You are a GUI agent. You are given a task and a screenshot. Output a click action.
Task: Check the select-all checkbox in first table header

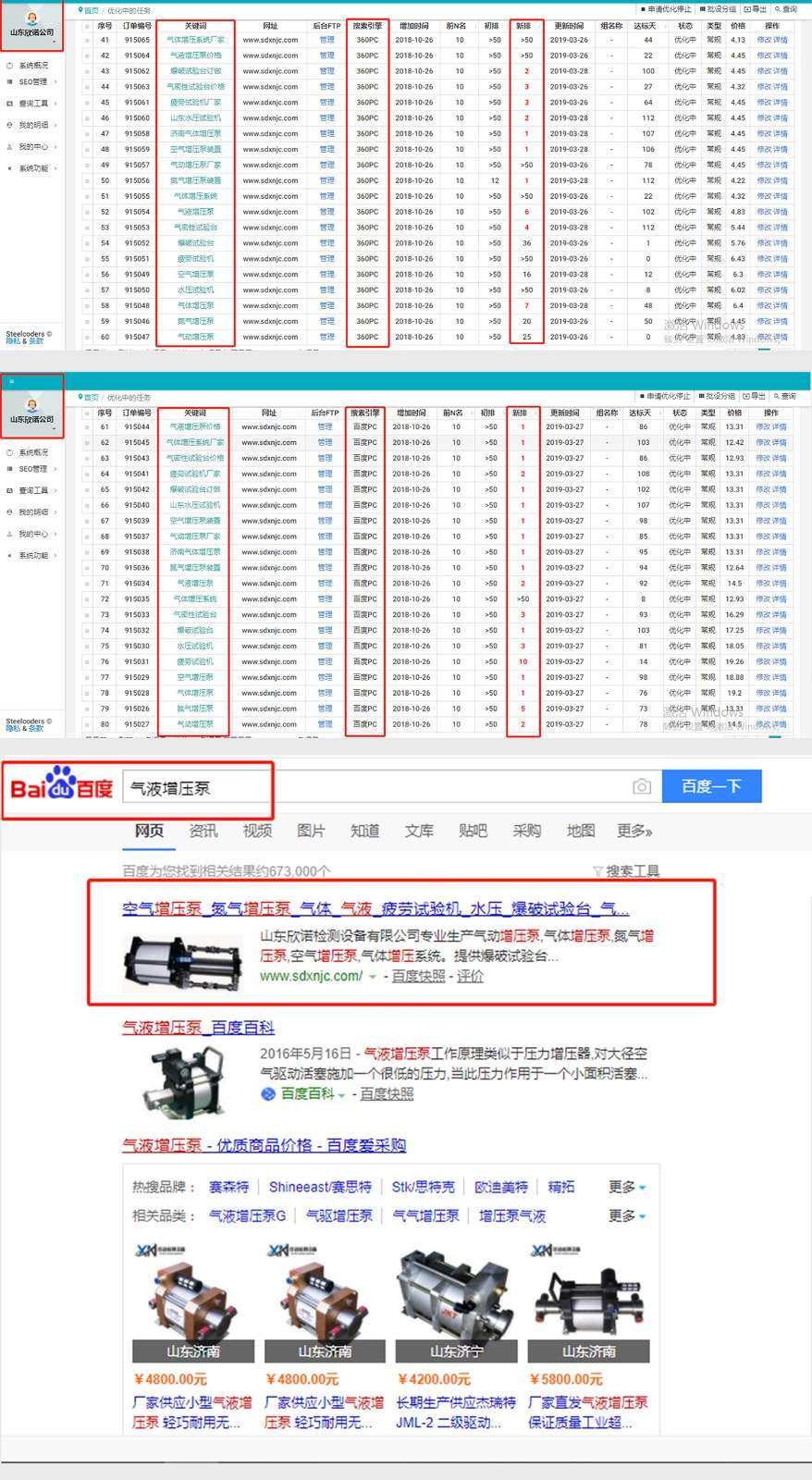pos(88,26)
